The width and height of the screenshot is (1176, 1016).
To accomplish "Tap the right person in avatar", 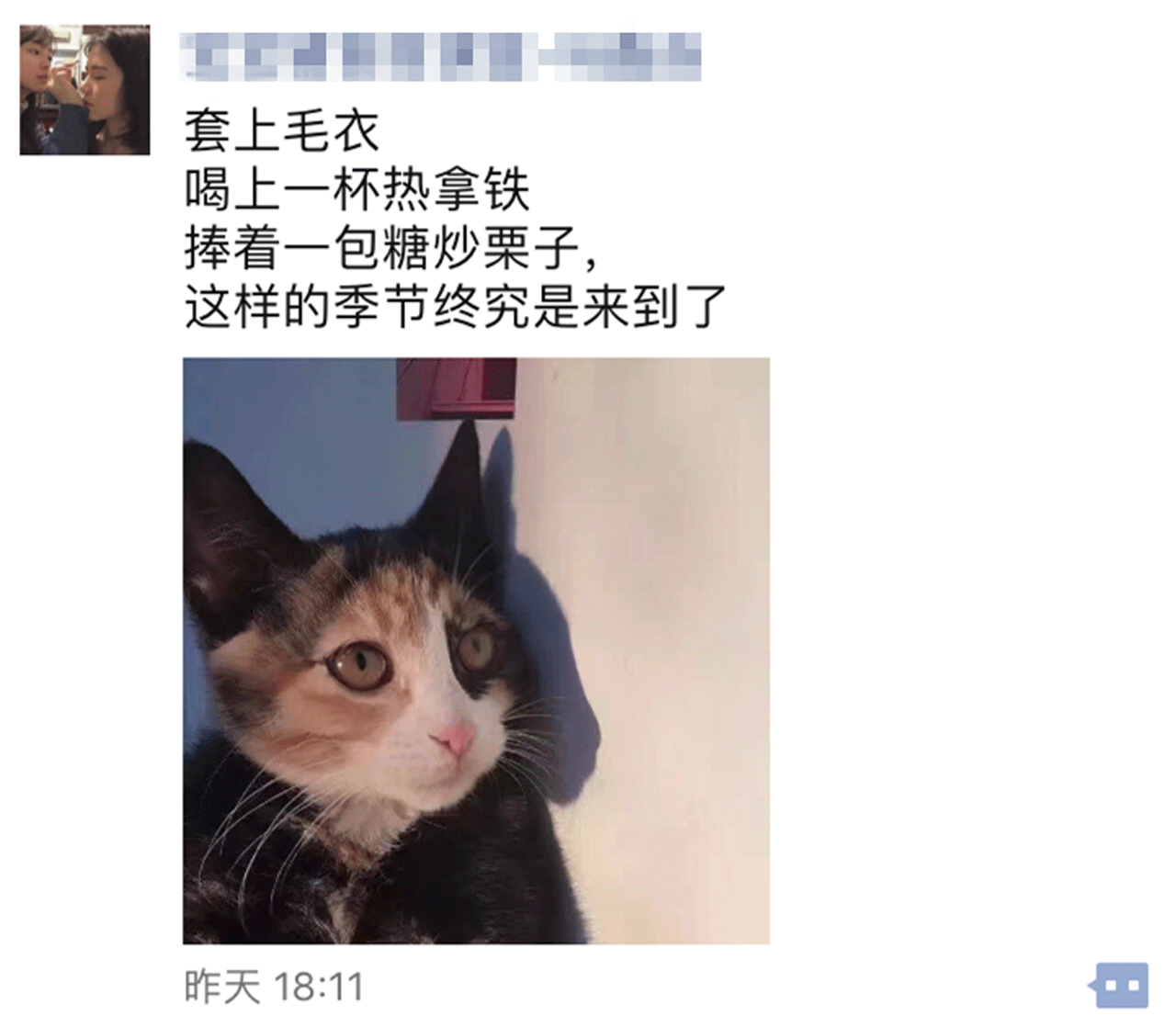I will tap(116, 90).
